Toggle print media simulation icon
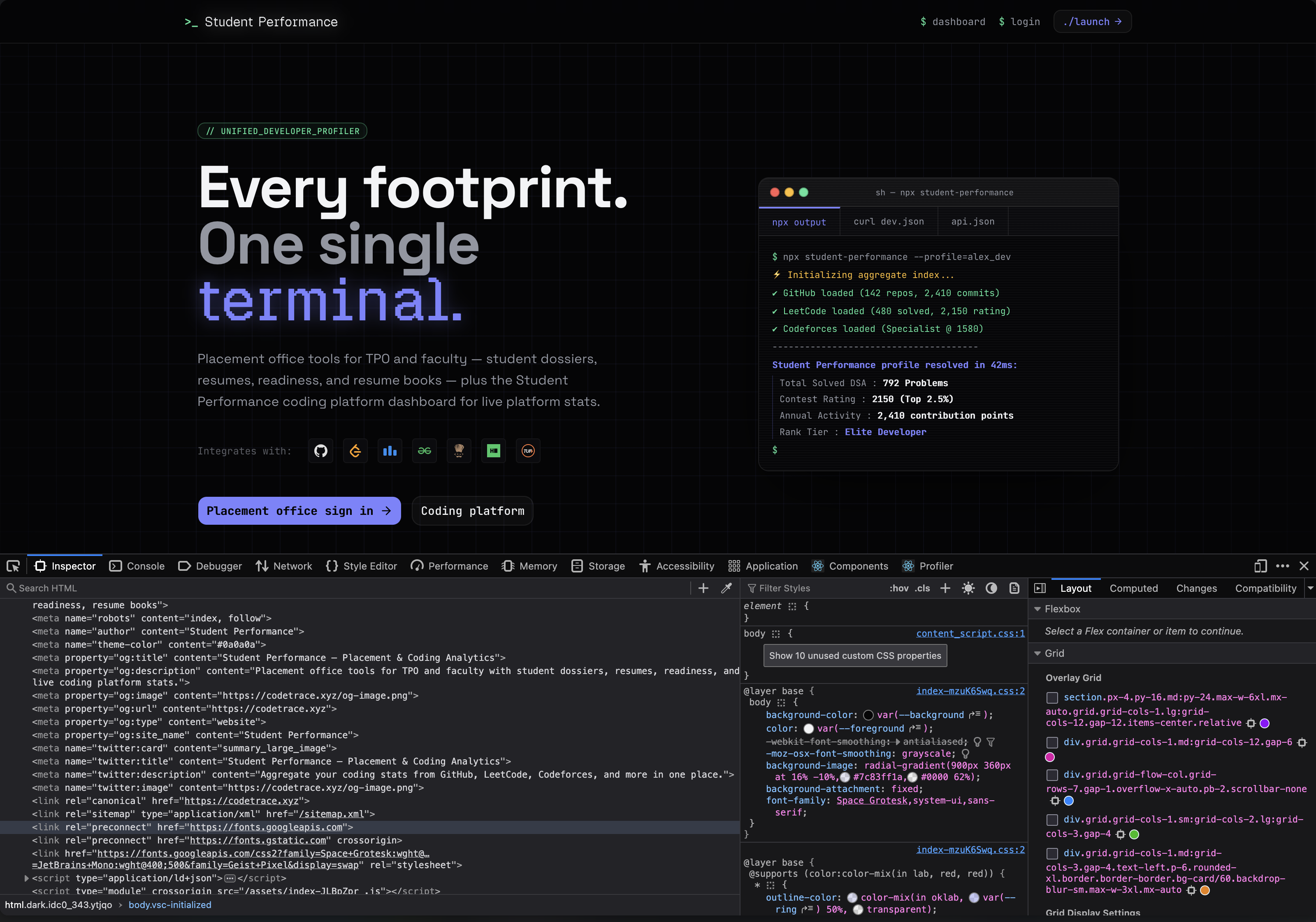 click(x=1014, y=588)
